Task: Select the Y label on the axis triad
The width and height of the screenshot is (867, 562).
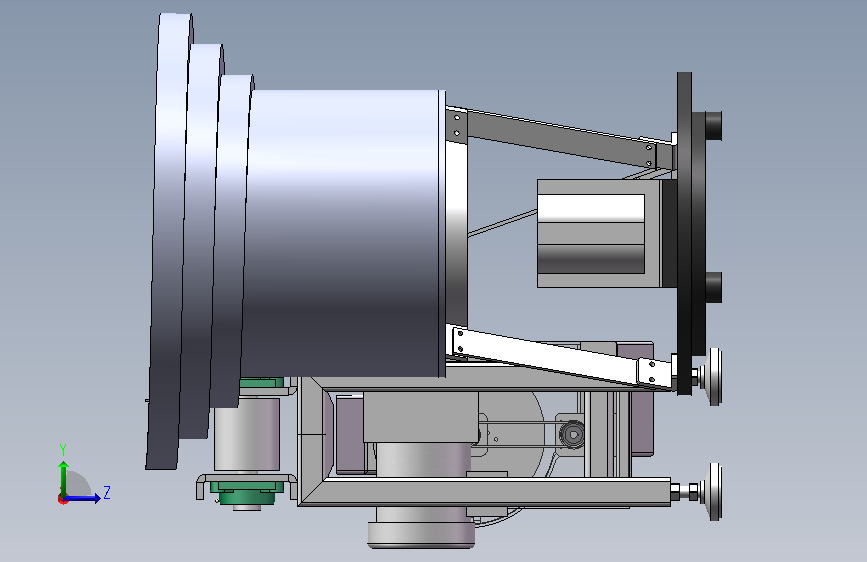Action: [63, 450]
